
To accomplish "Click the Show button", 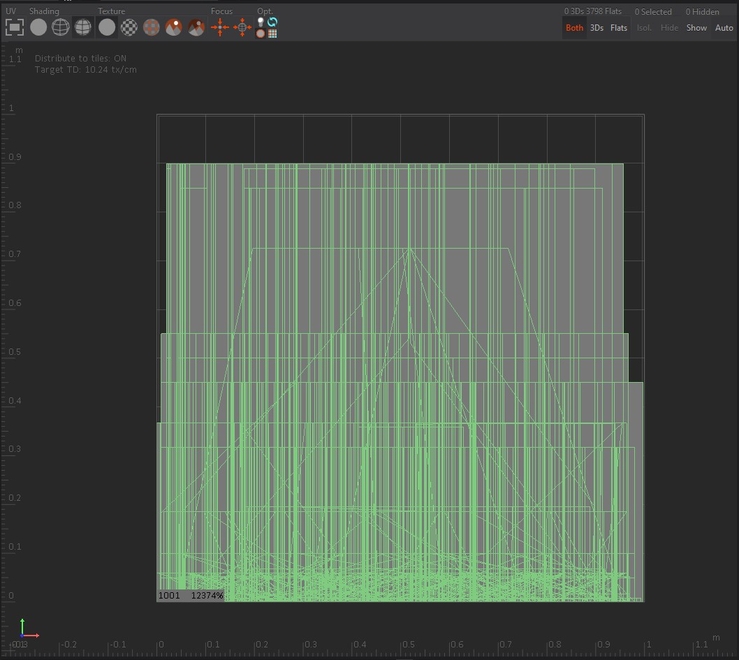I will [x=696, y=28].
